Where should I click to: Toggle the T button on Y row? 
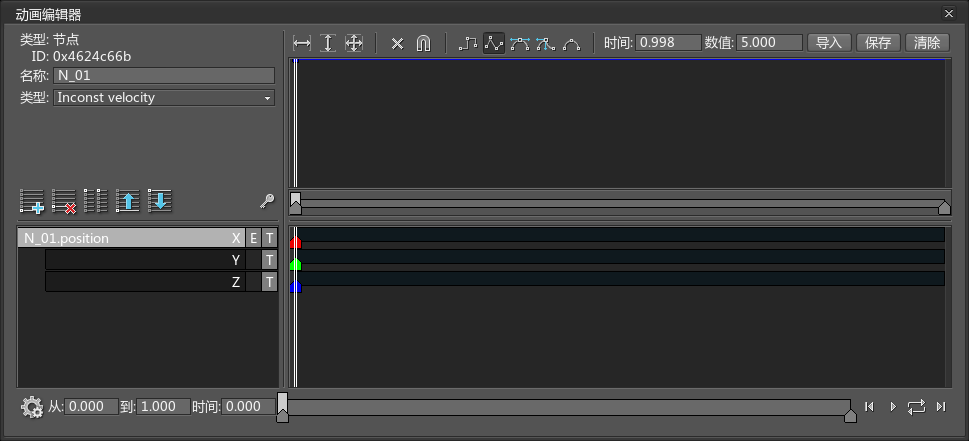269,260
